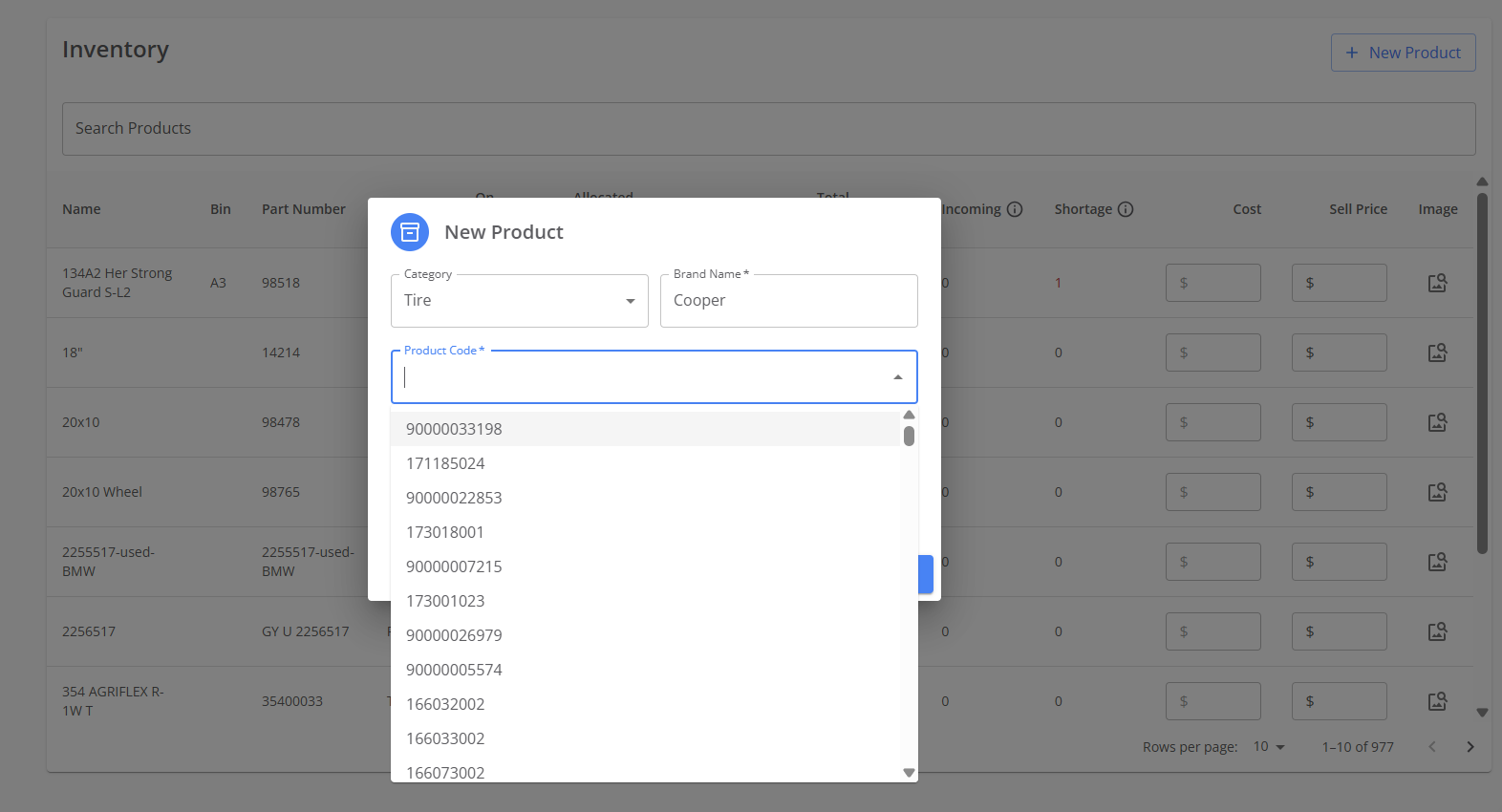1502x812 pixels.
Task: Pick product code 90000026979
Action: tap(645, 635)
